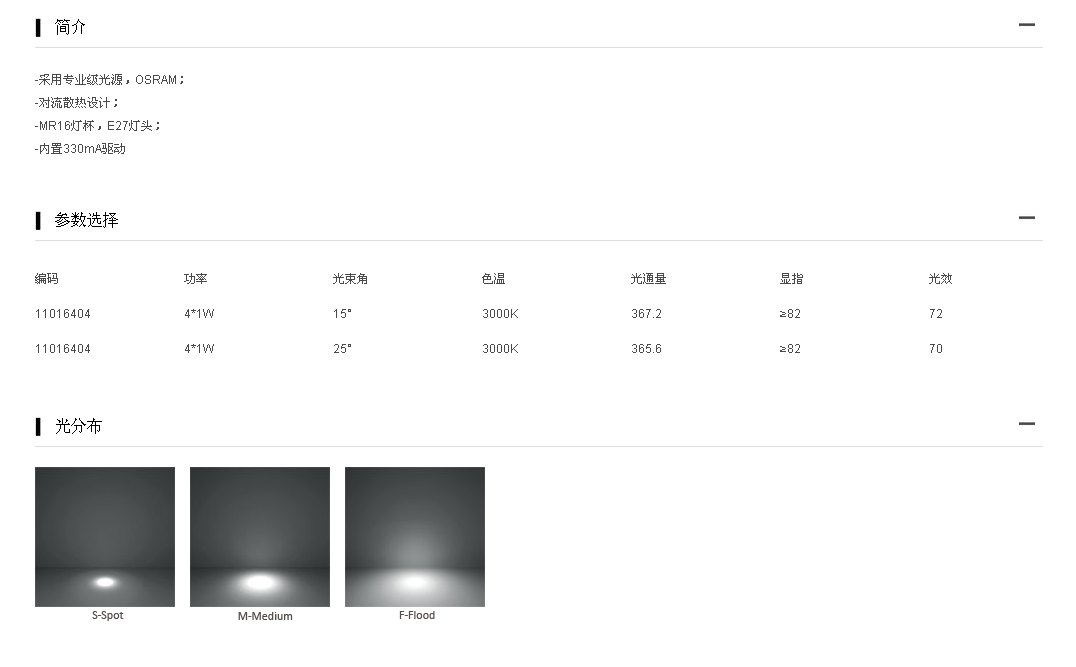The width and height of the screenshot is (1076, 667).
Task: Select the 光束角 column header
Action: 350,279
